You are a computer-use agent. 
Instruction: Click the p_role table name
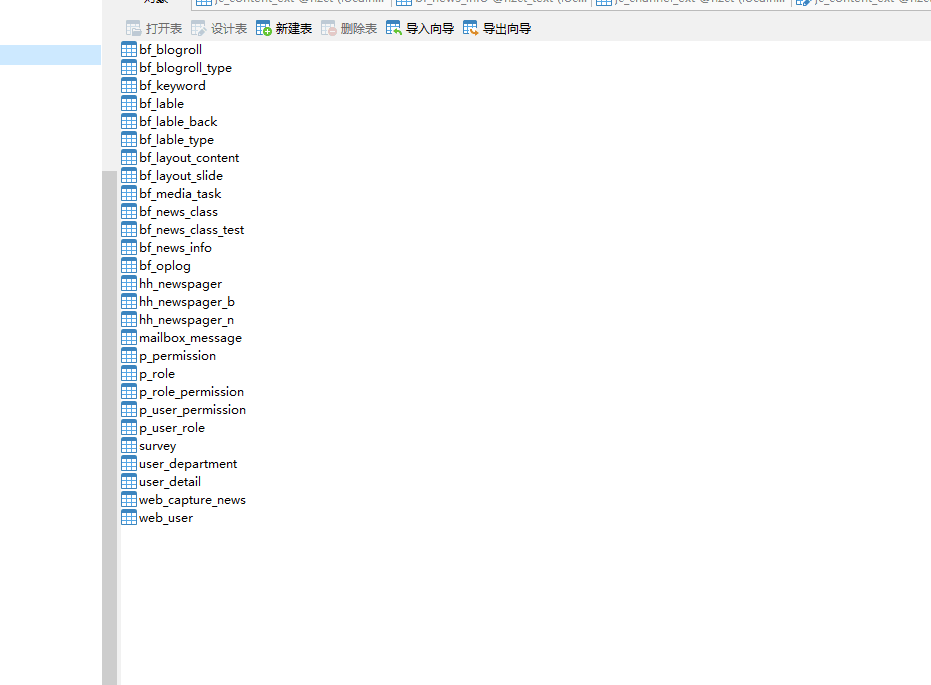point(157,374)
